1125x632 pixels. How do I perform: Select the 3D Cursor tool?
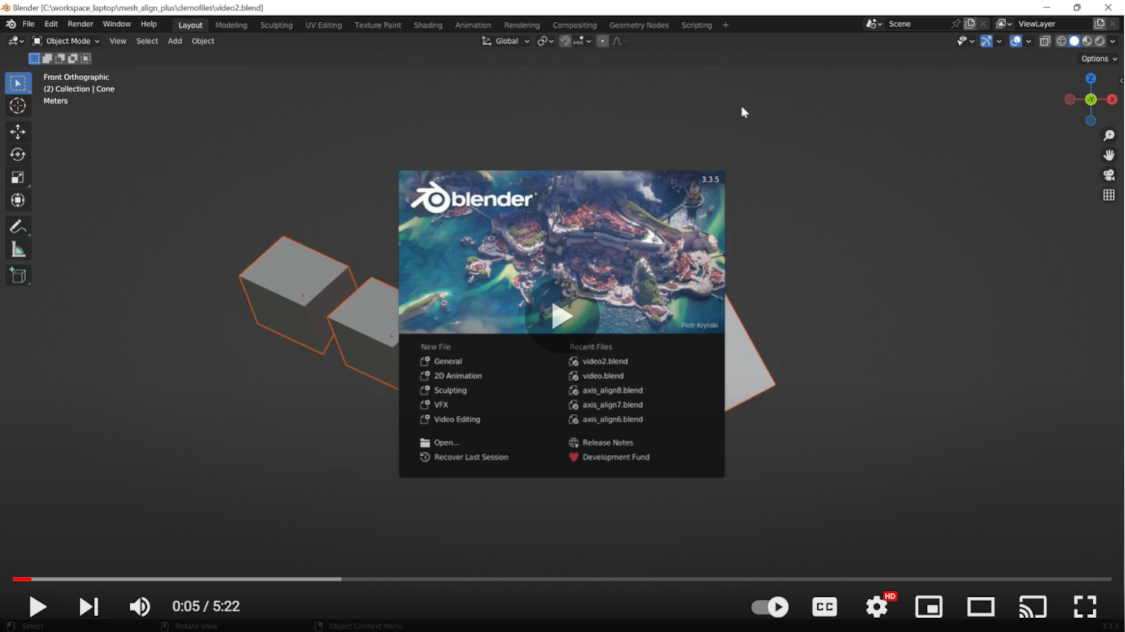coord(18,106)
